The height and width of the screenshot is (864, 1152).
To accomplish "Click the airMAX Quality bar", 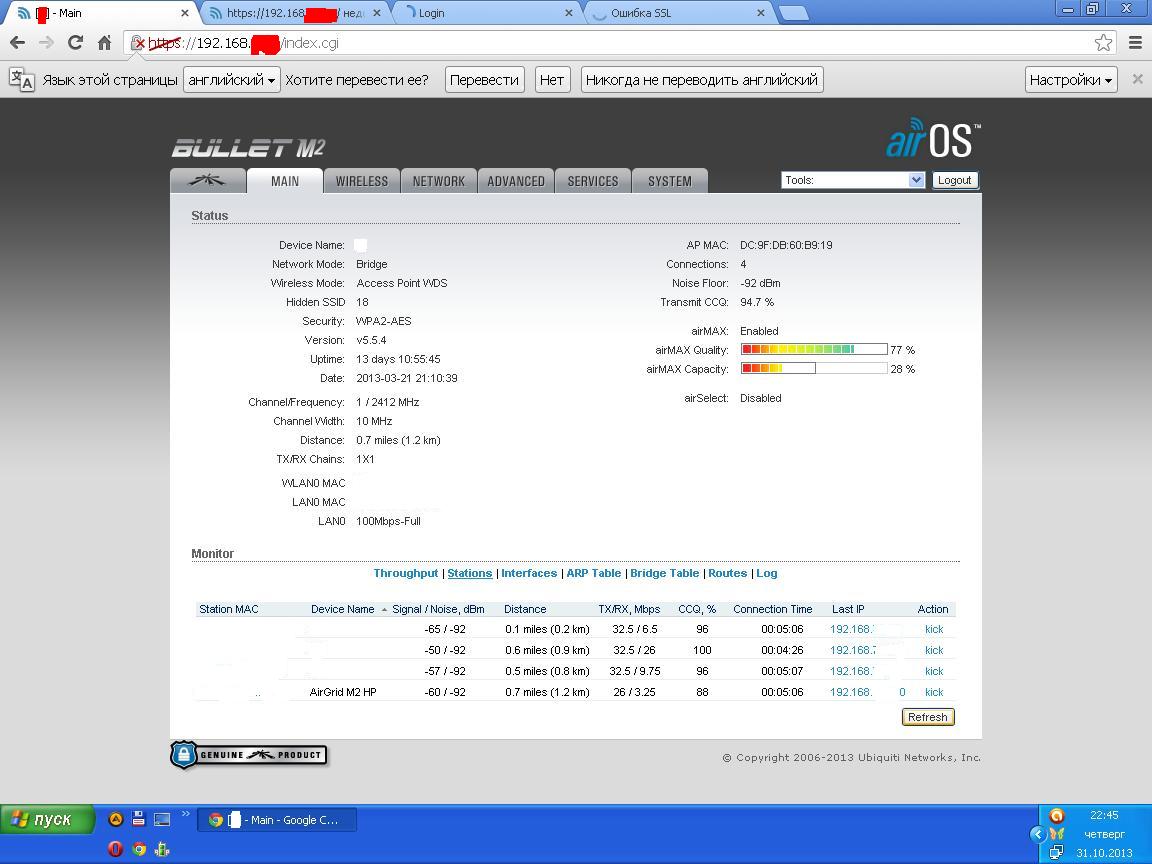I will coord(813,349).
